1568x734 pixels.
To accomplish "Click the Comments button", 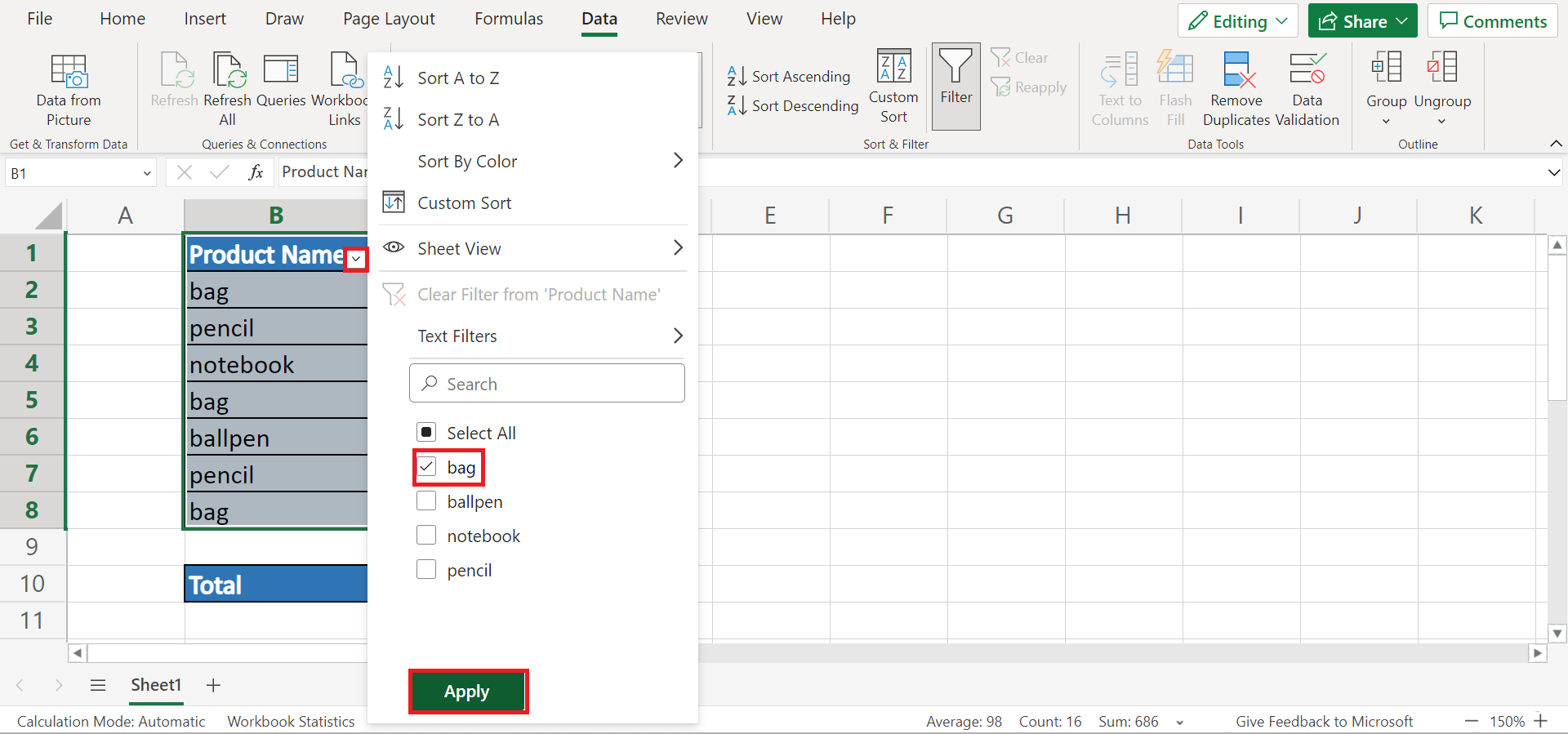I will 1493,21.
